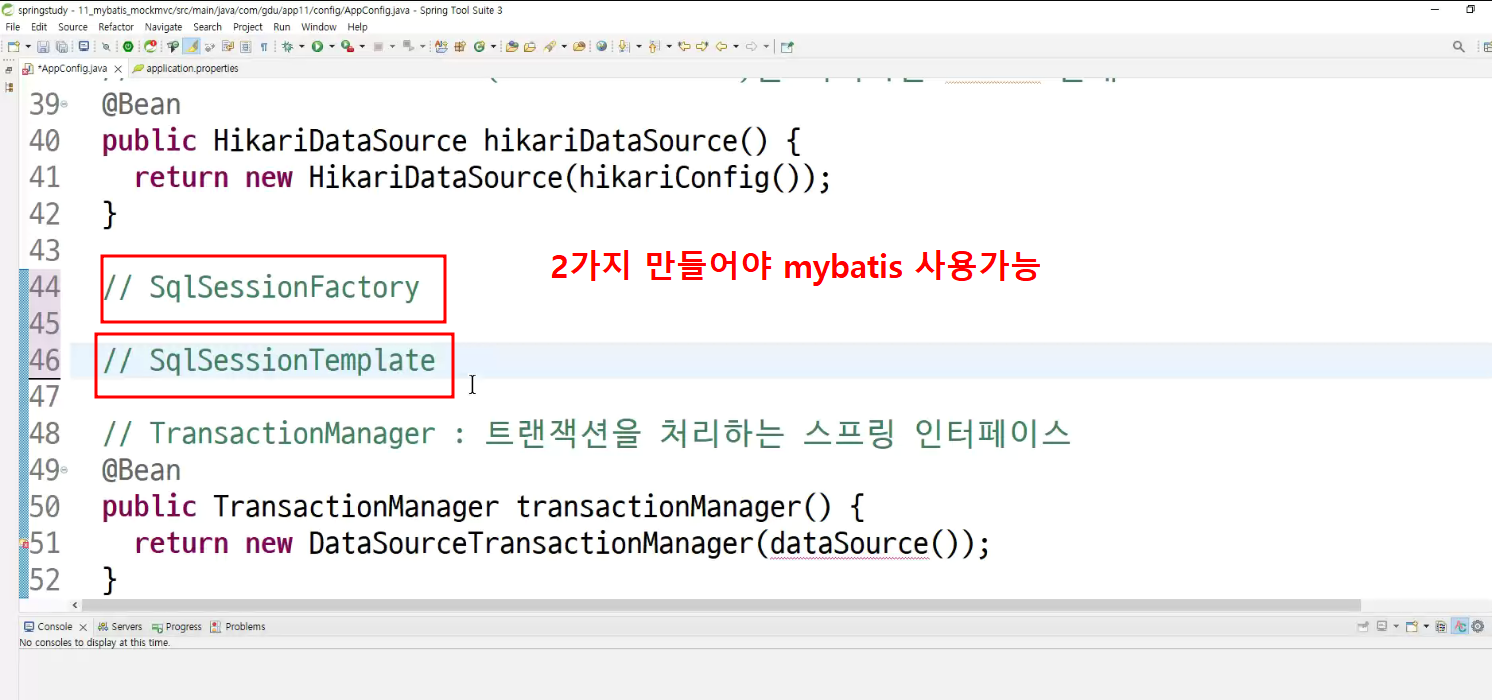Collapse the @Bean method at line 49
Image resolution: width=1492 pixels, height=700 pixels.
click(x=65, y=470)
